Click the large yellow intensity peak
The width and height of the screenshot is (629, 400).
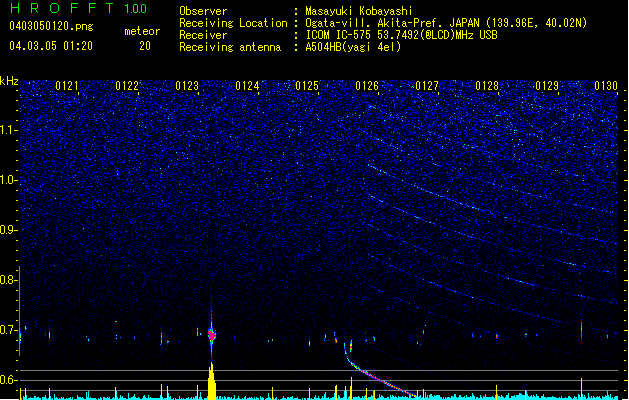pos(212,381)
